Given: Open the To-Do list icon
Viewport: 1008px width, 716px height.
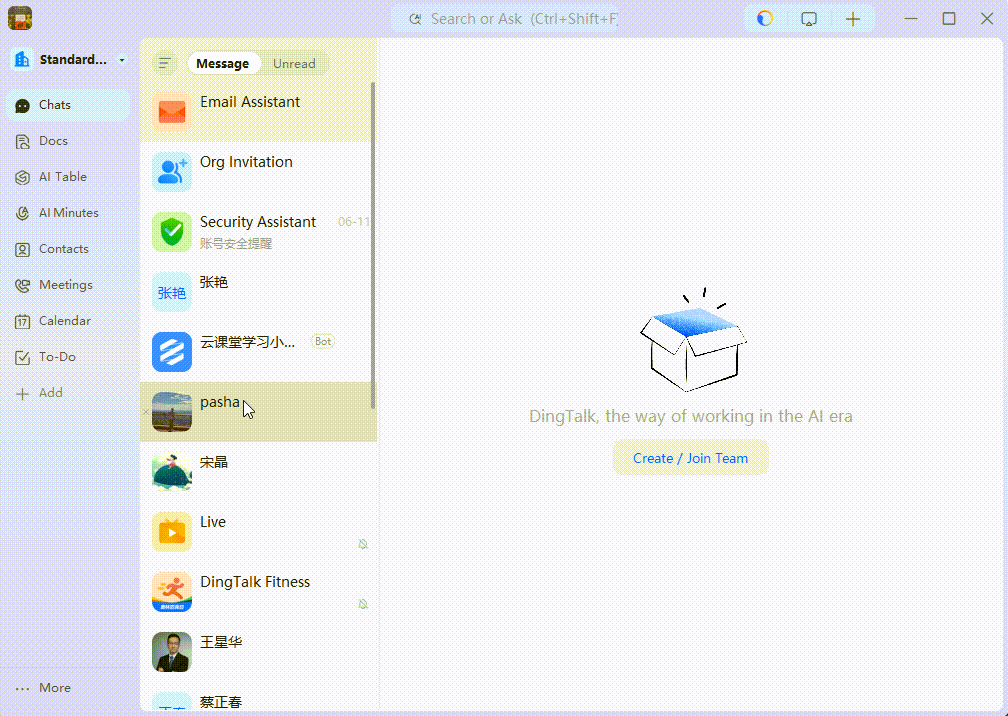Looking at the screenshot, I should pyautogui.click(x=22, y=357).
